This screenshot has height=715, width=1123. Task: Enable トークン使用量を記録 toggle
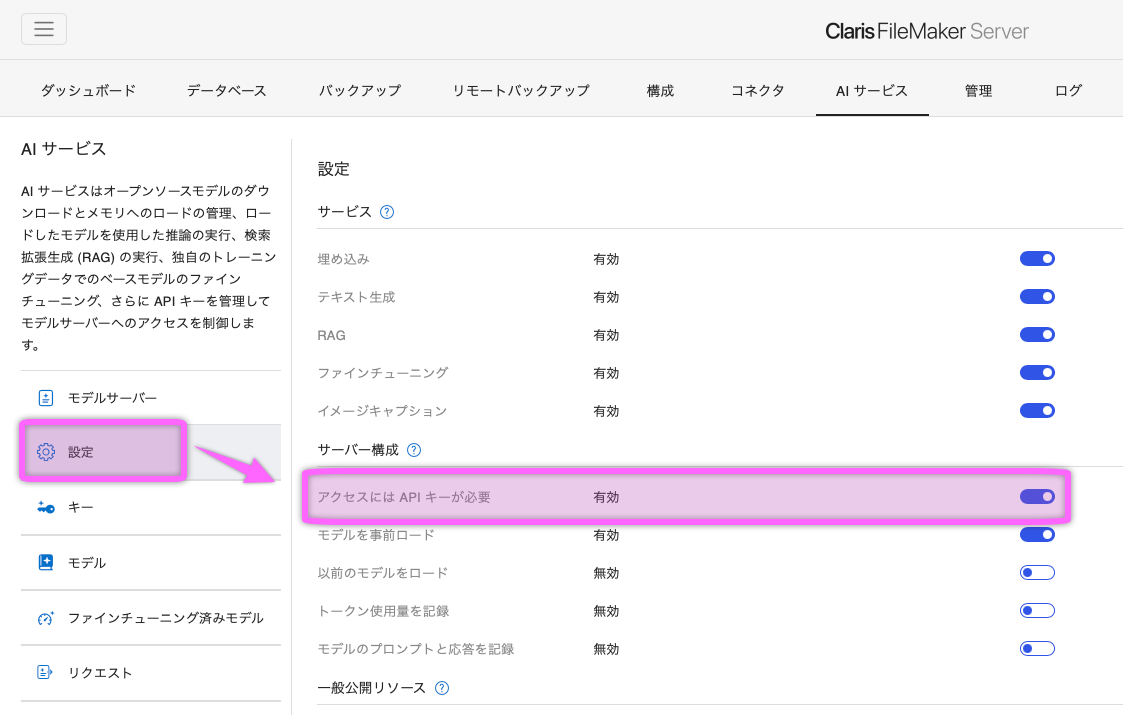1037,610
